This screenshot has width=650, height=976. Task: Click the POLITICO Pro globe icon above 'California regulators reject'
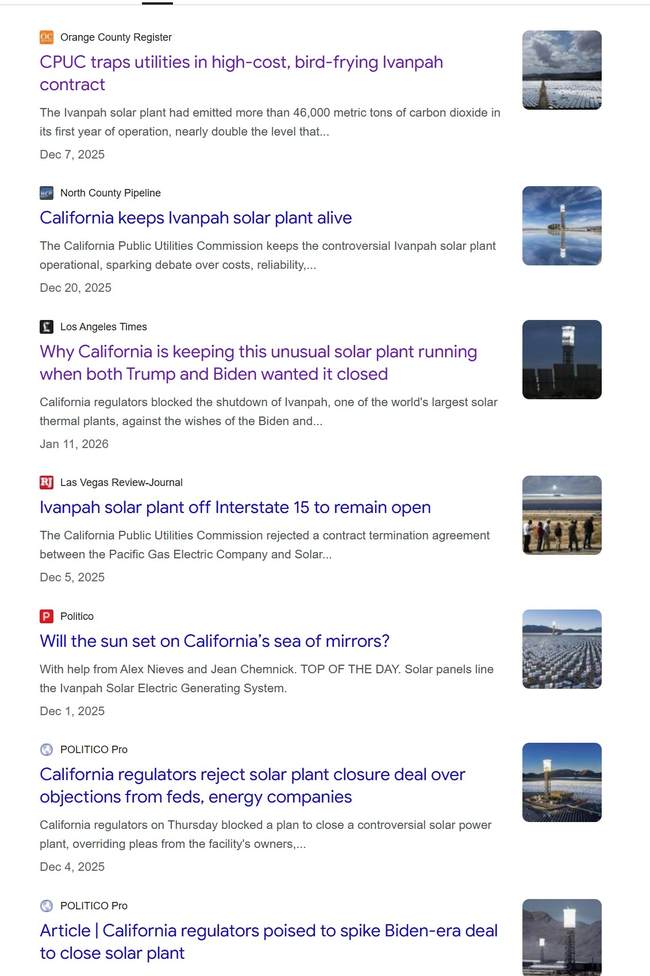point(46,749)
